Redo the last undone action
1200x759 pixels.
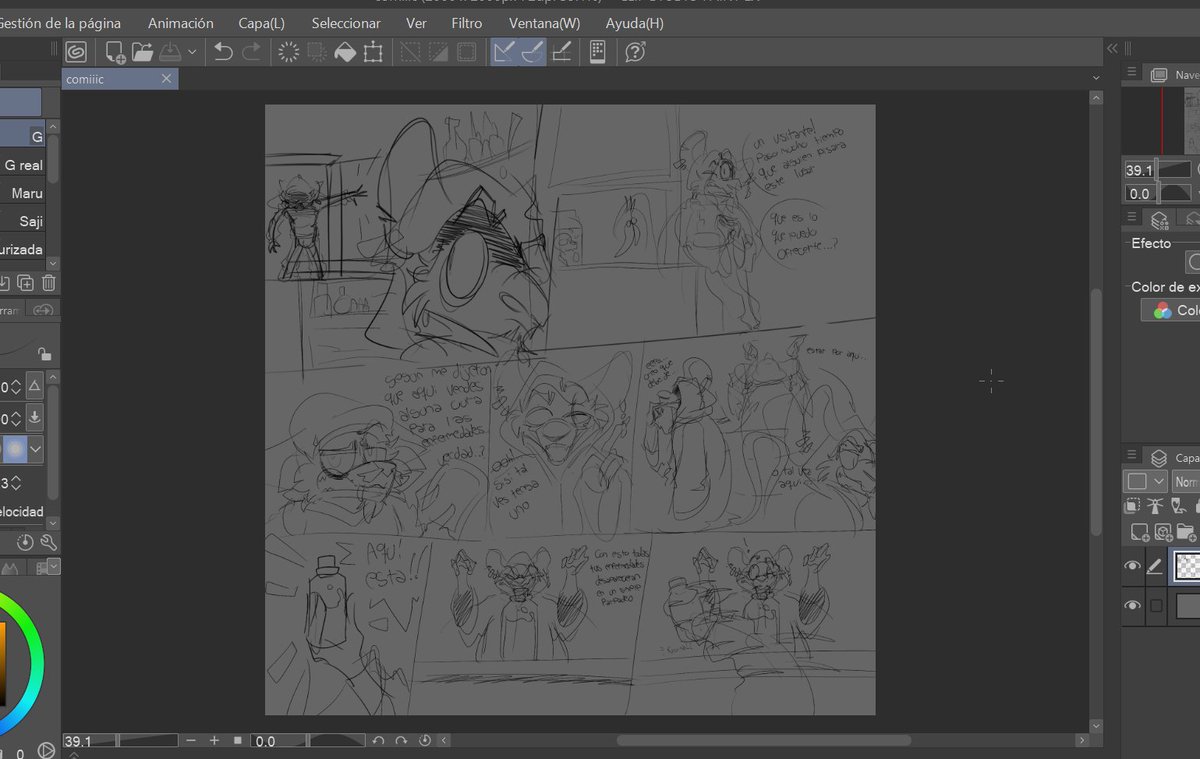coord(251,52)
